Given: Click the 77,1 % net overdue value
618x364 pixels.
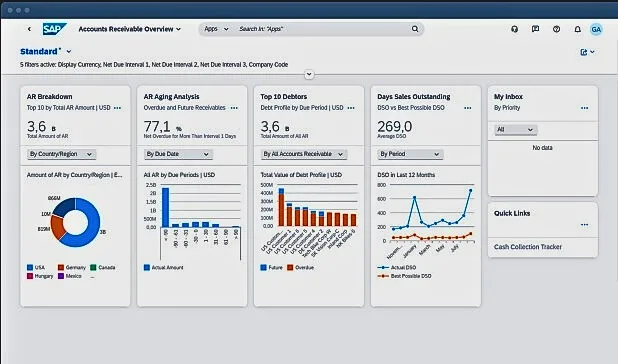Looking at the screenshot, I should click(162, 127).
